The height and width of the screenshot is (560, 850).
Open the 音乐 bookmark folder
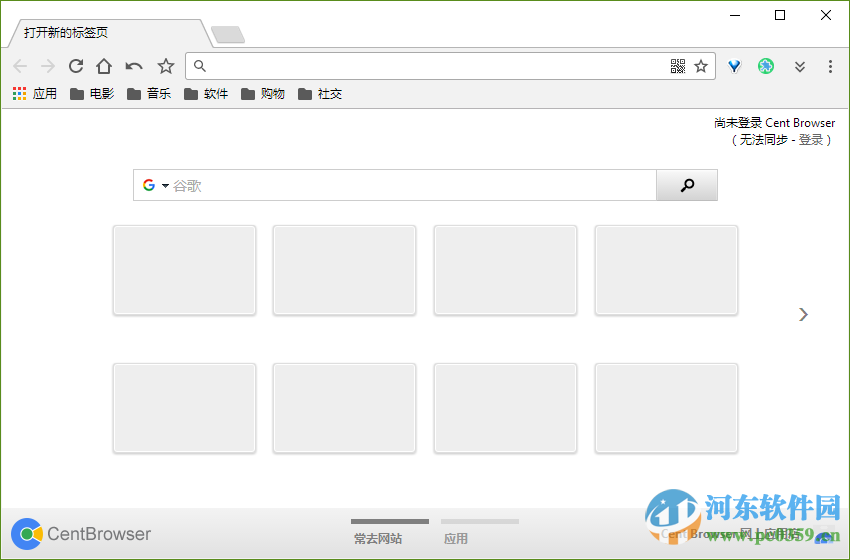pyautogui.click(x=149, y=94)
